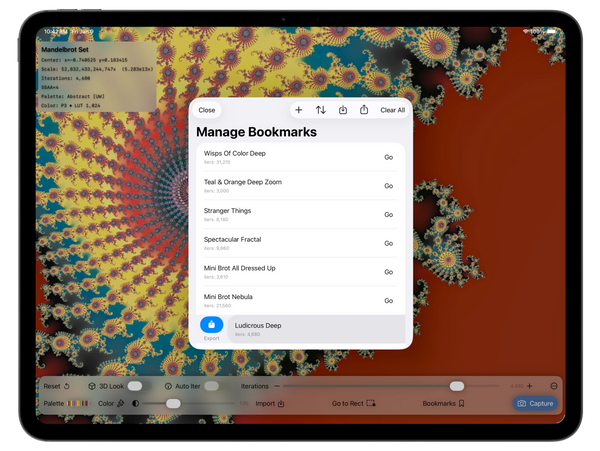Open the Palette color strip picker
600x451 pixels.
click(x=80, y=403)
